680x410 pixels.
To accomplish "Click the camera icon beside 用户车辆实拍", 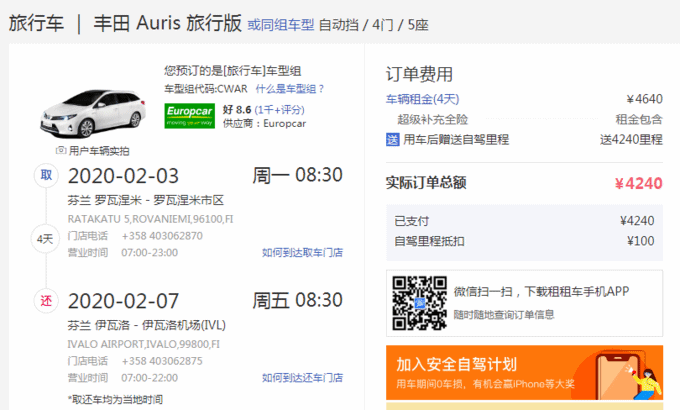I will 61,150.
